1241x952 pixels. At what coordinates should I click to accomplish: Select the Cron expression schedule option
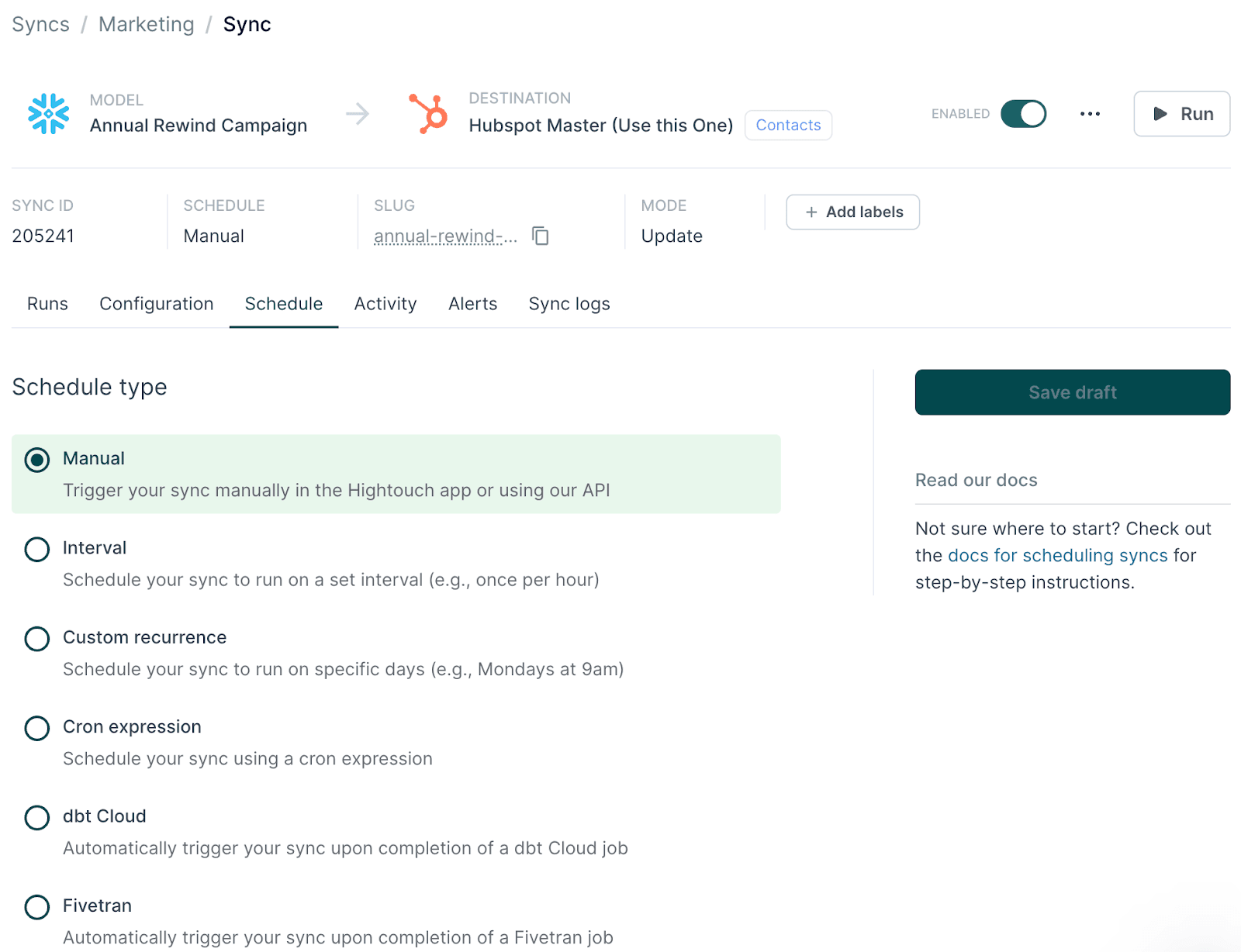(x=36, y=728)
